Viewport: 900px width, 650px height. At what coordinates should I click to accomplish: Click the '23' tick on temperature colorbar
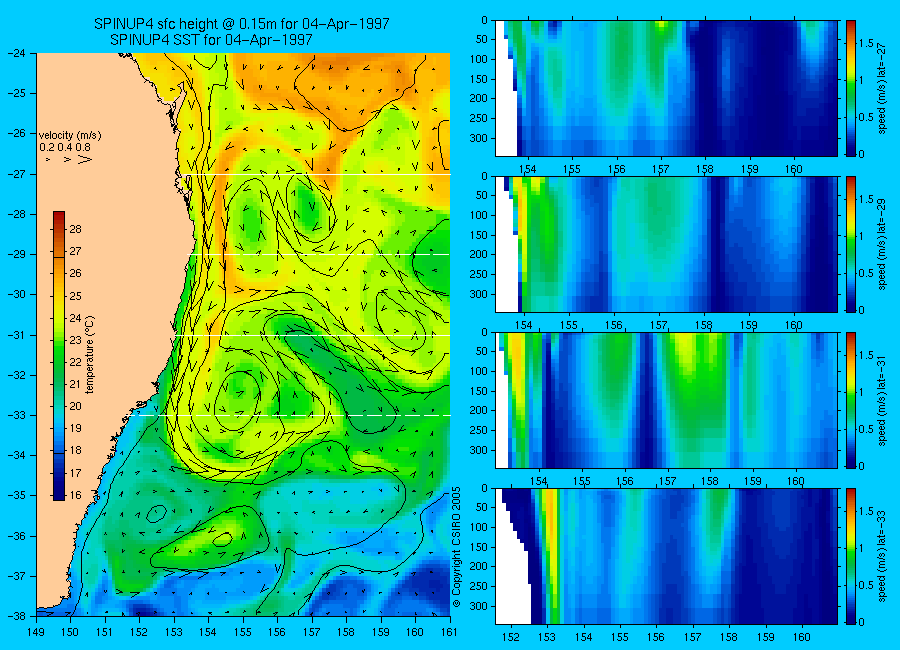[x=76, y=340]
